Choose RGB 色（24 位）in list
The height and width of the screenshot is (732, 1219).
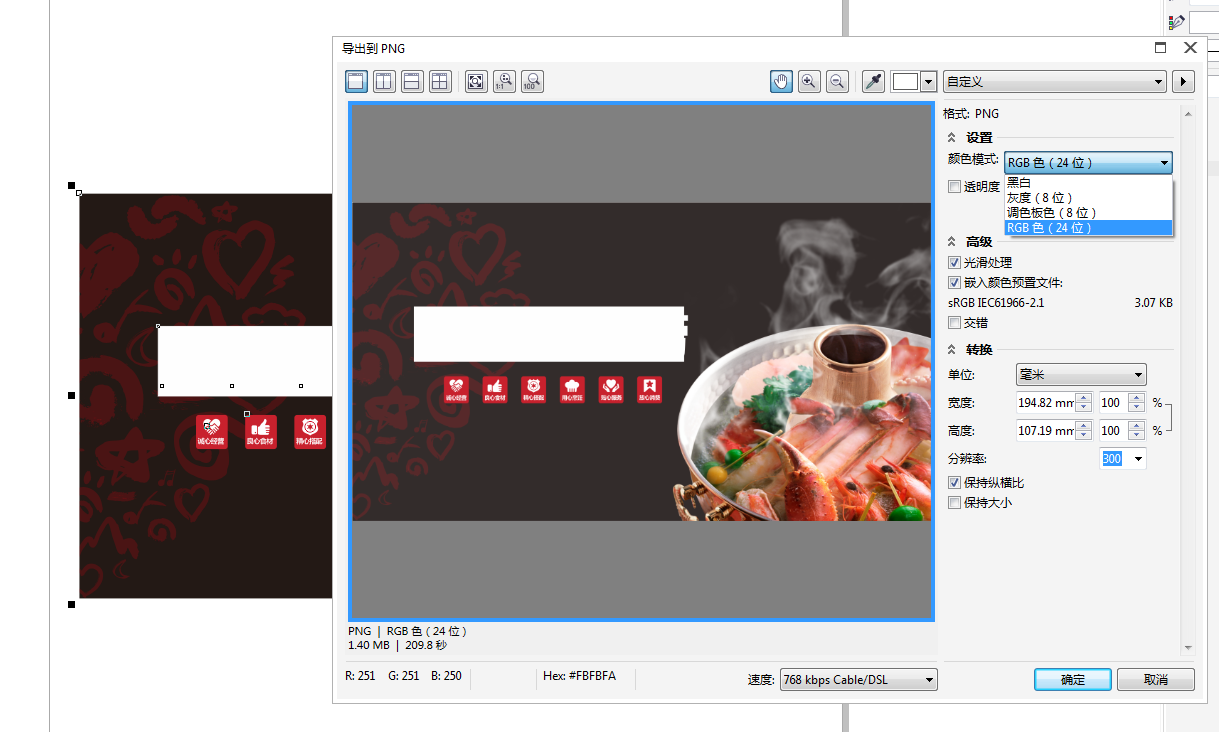point(1088,228)
